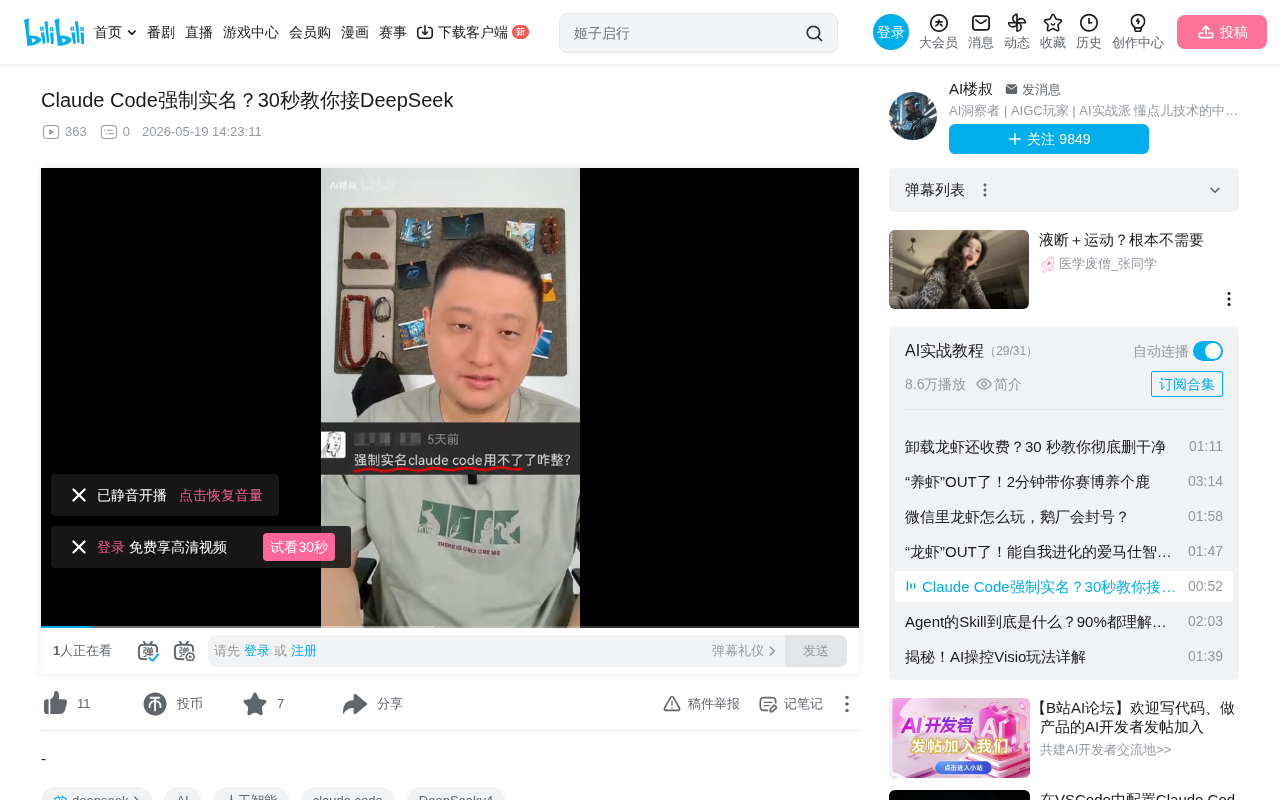
Task: Click the 订阅合集 subscribe button
Action: tap(1187, 384)
